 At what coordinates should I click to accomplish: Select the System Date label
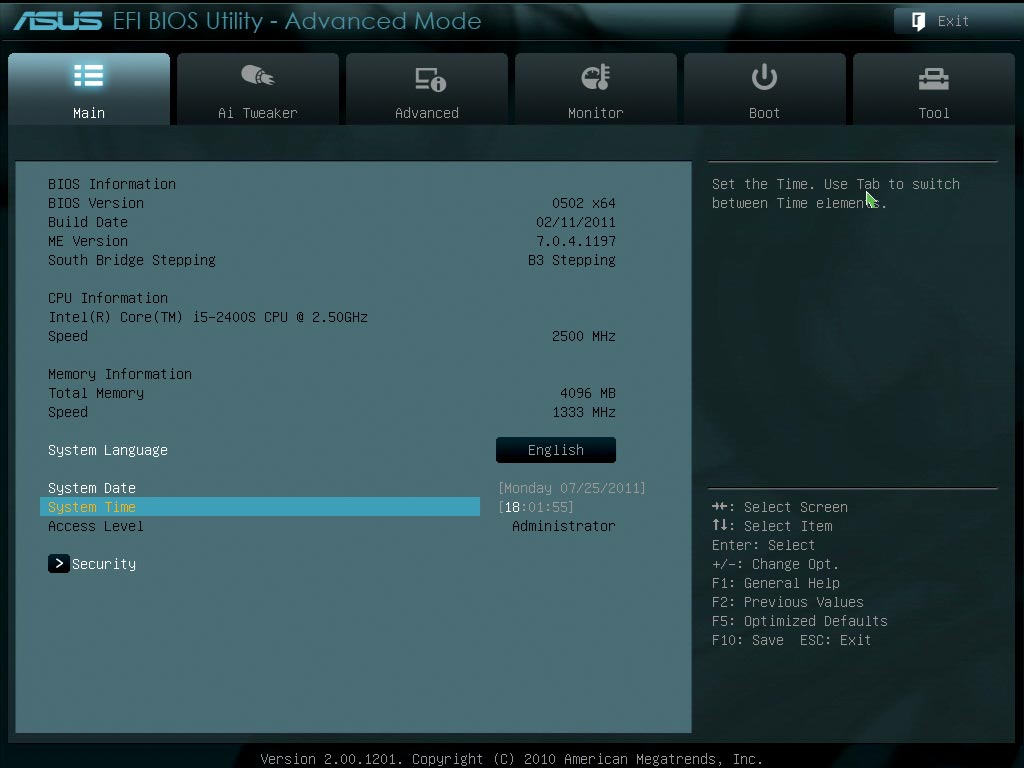pyautogui.click(x=91, y=488)
